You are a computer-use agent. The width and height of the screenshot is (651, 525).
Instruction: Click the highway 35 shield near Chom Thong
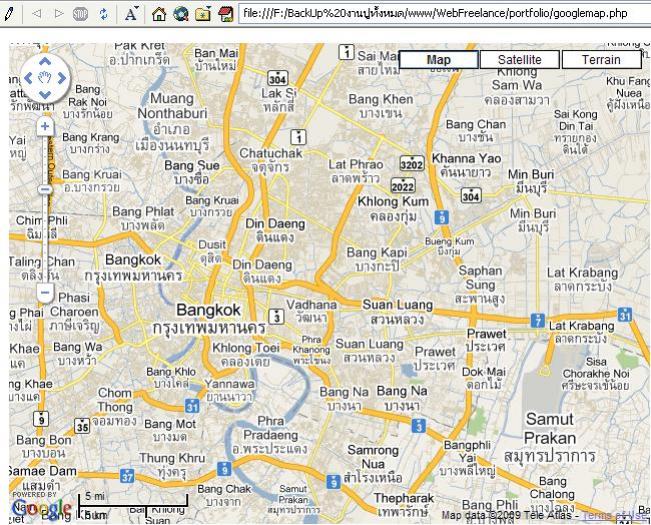82,426
